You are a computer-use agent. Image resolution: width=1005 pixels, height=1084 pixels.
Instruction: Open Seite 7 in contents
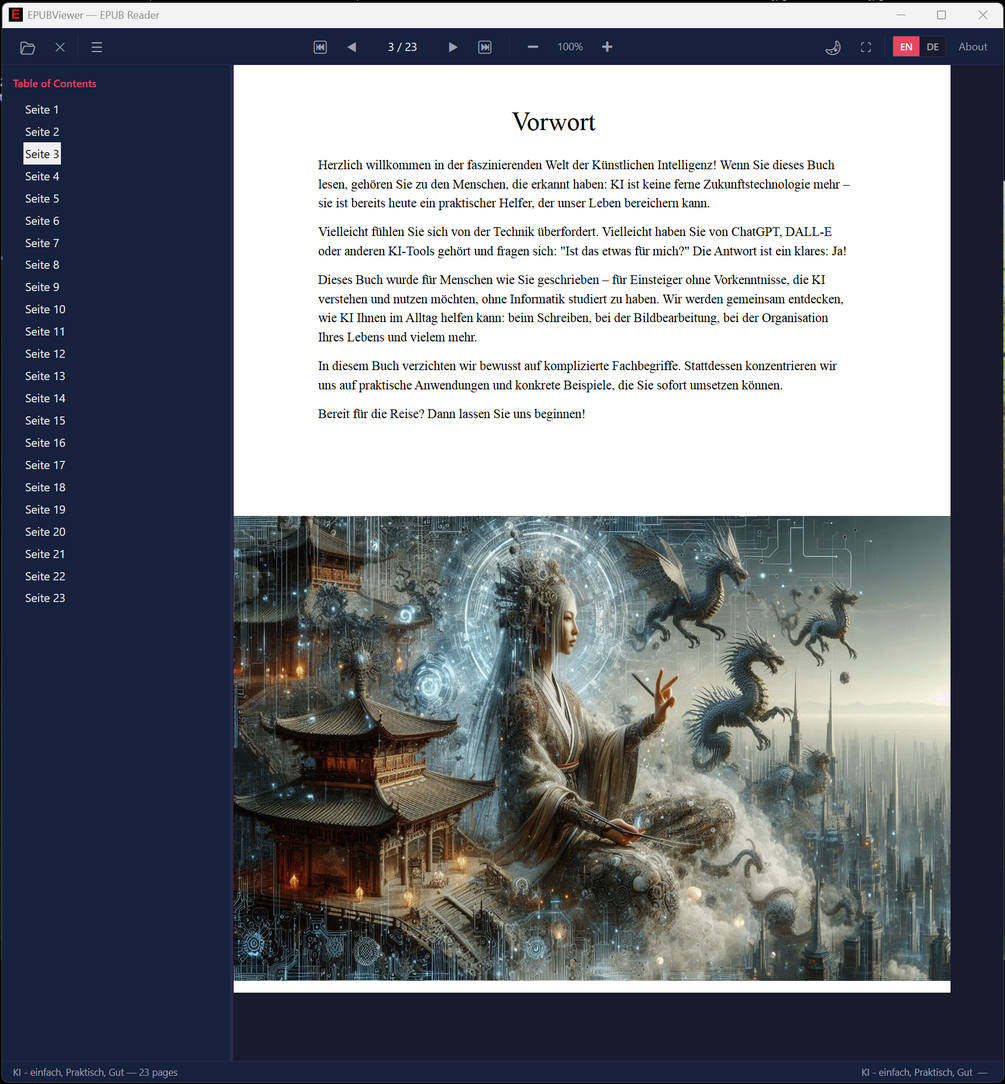42,243
